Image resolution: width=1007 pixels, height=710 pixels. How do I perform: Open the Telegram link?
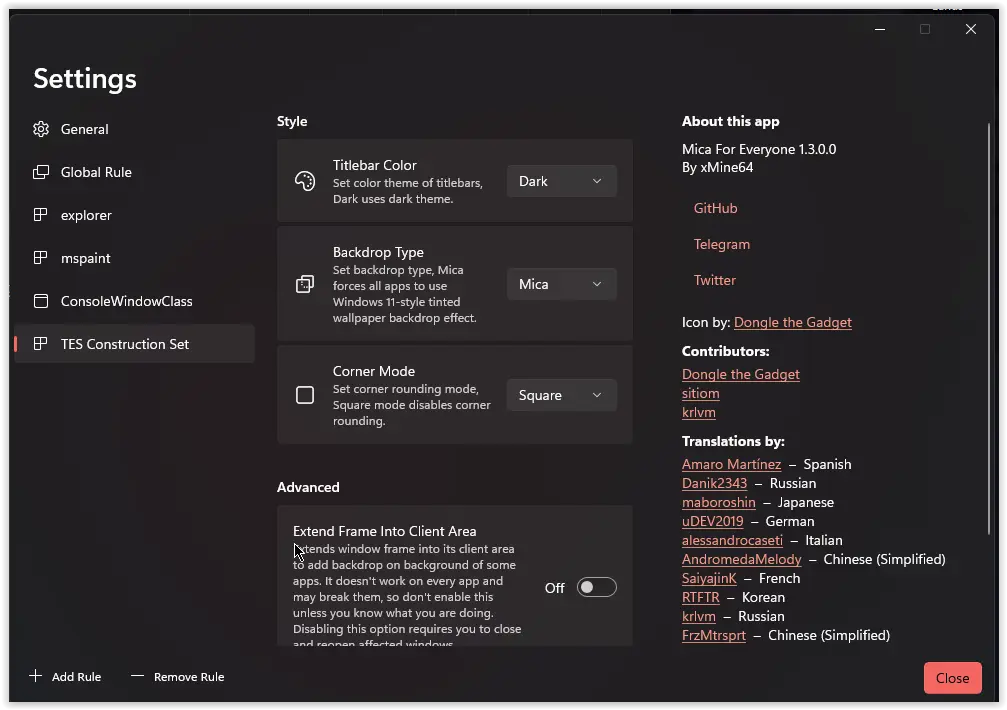pos(722,244)
